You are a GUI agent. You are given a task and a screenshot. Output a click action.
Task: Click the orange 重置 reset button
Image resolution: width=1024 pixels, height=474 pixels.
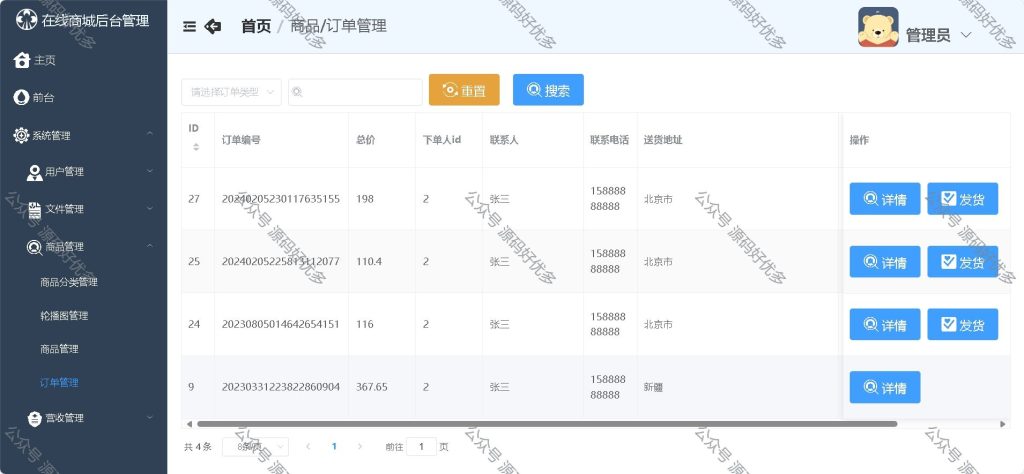464,90
